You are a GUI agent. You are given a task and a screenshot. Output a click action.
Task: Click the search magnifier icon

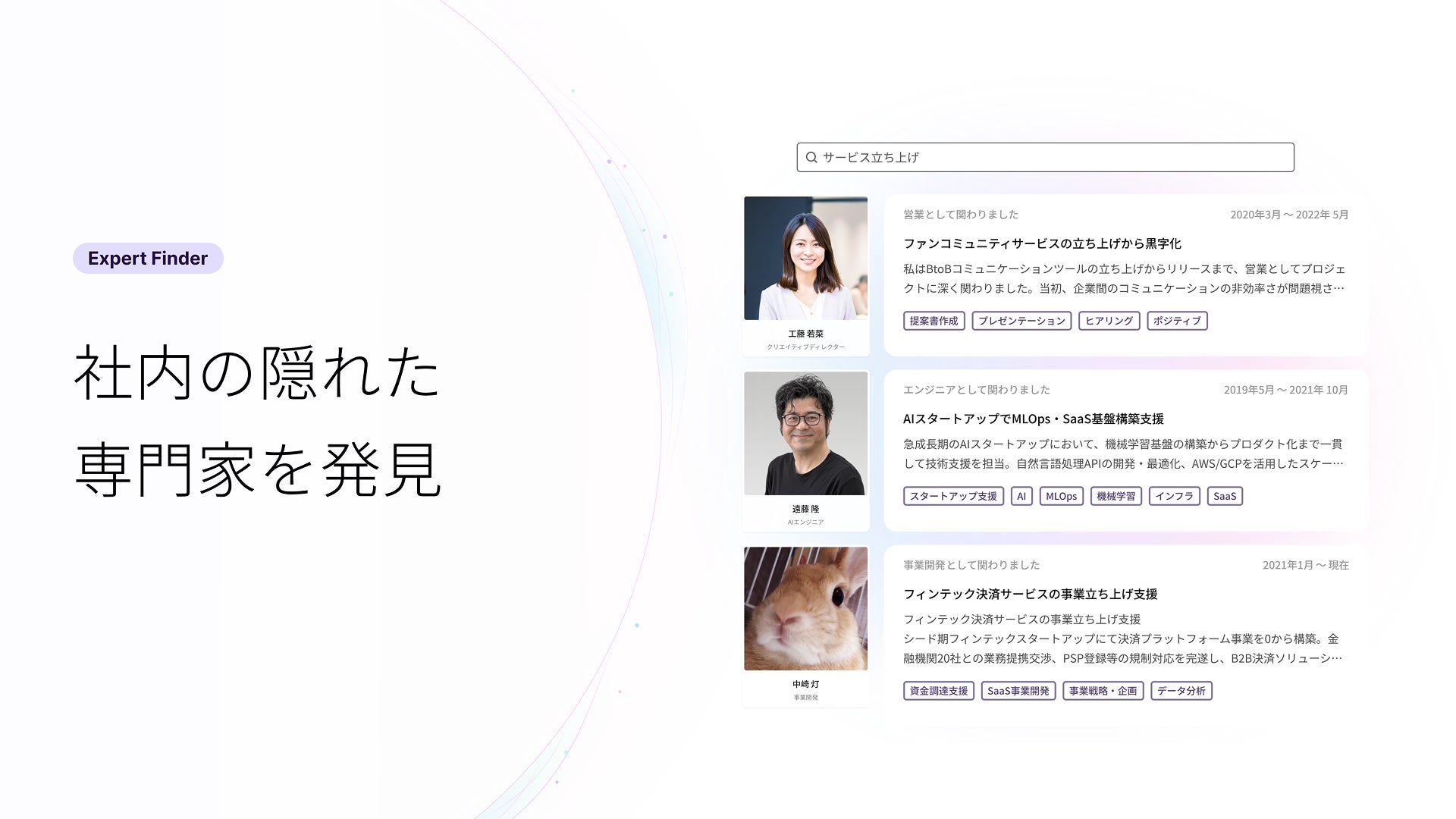[x=811, y=157]
